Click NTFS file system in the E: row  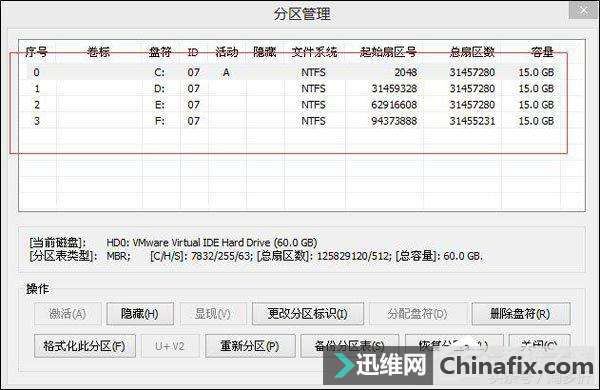coord(313,105)
